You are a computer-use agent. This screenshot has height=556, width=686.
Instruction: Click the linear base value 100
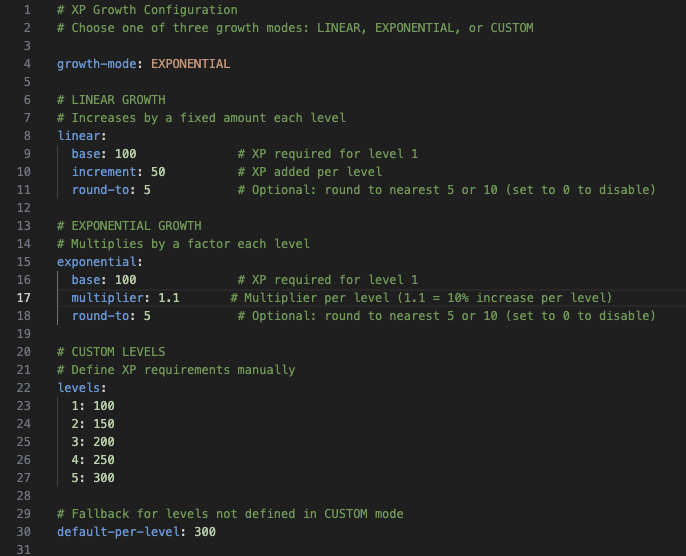(125, 154)
